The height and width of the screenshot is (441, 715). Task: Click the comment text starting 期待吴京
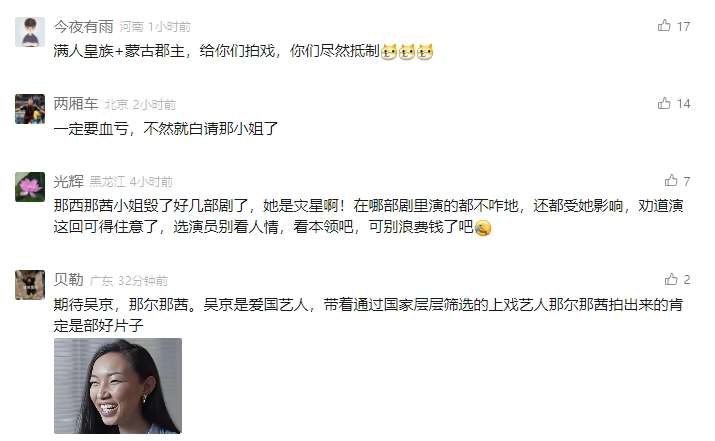[x=368, y=315]
